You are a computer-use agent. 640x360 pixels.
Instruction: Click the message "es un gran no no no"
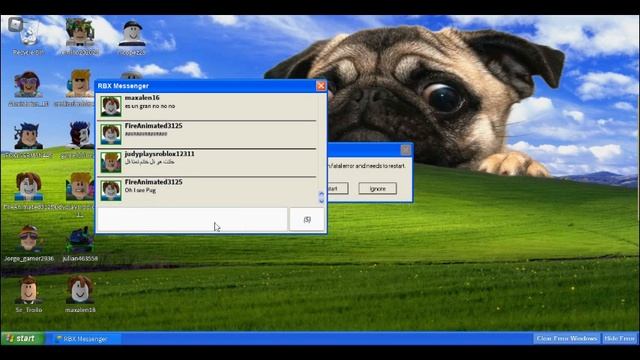(150, 106)
